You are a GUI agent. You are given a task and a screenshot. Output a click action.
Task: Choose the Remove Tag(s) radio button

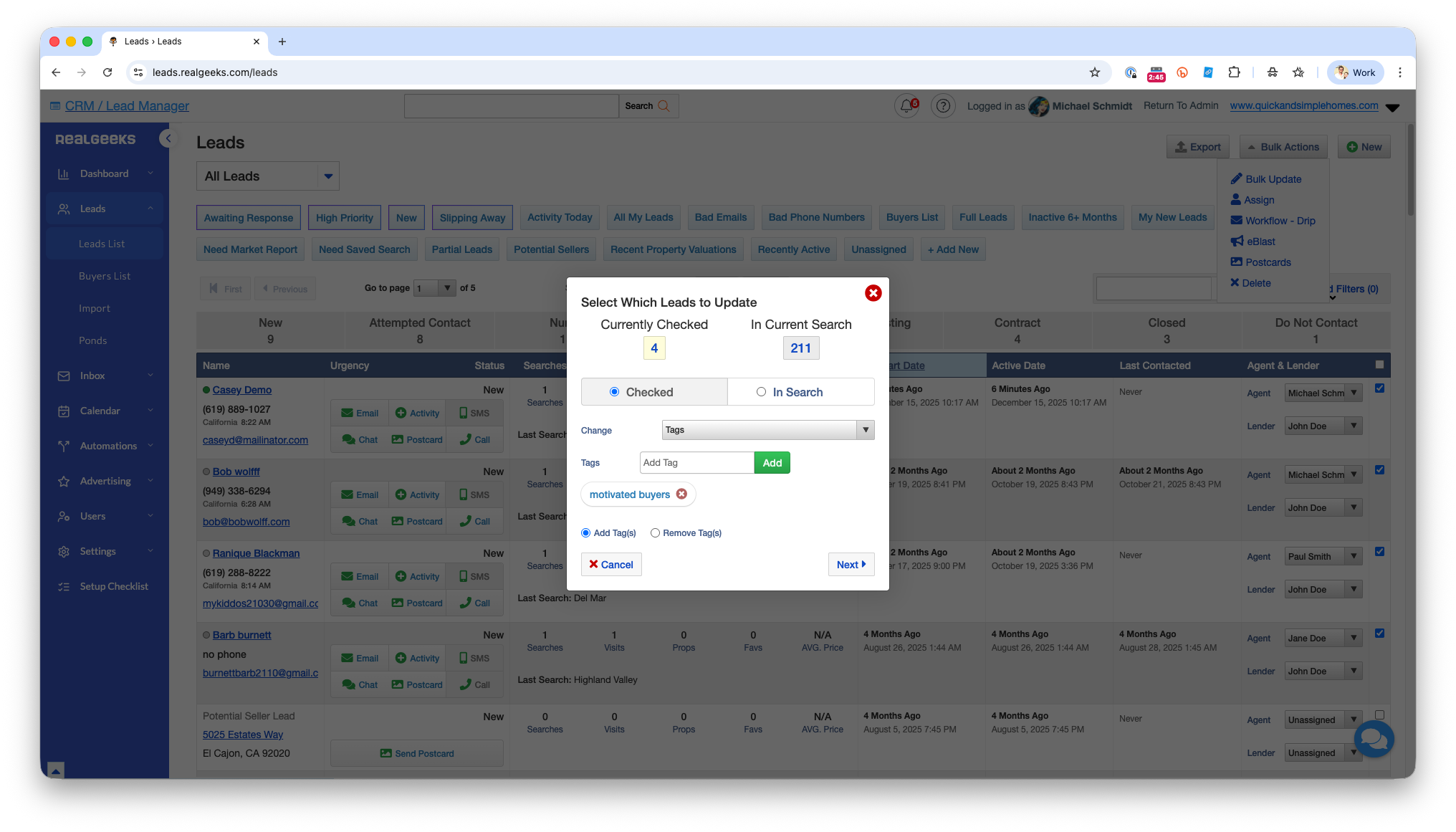tap(655, 533)
